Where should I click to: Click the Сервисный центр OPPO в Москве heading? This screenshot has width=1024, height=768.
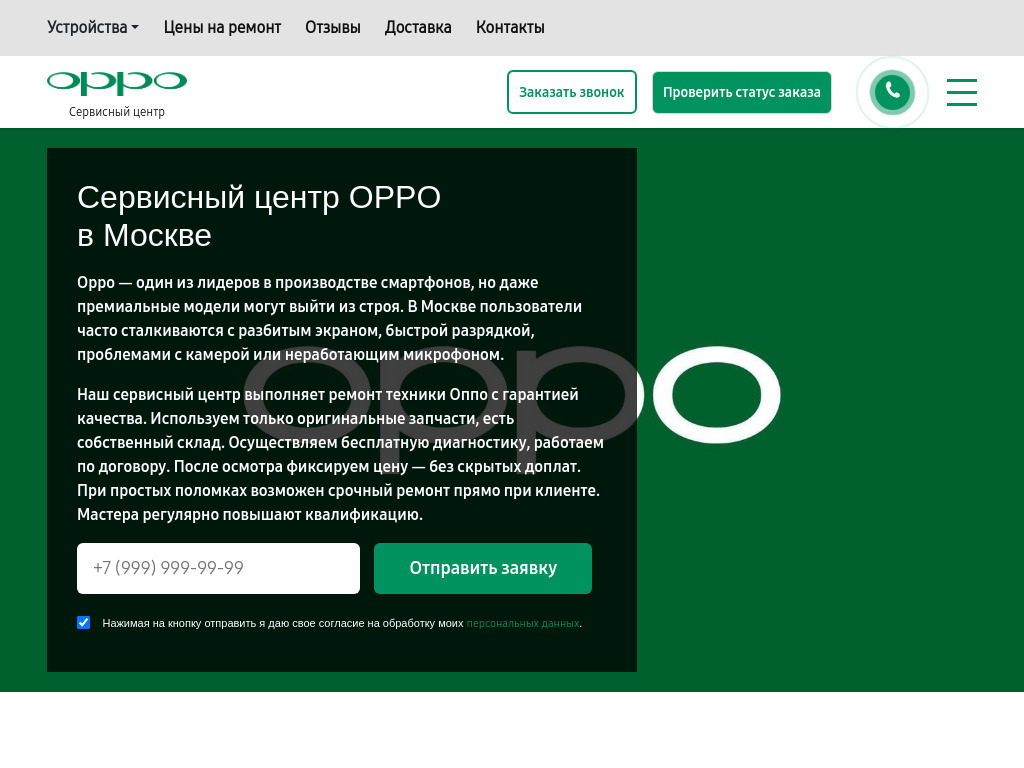coord(259,216)
